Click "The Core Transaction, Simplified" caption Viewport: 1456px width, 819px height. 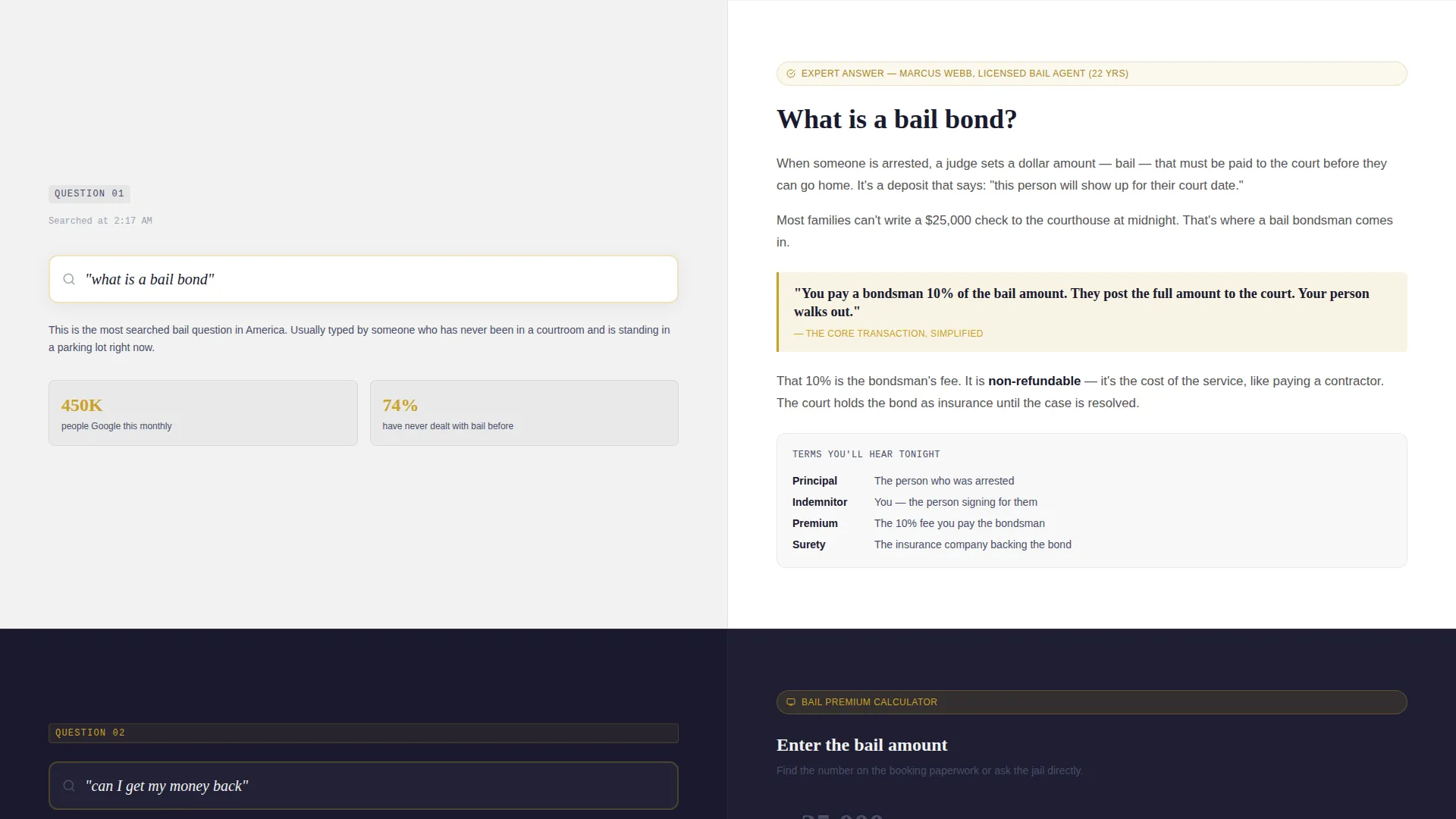[x=888, y=334]
